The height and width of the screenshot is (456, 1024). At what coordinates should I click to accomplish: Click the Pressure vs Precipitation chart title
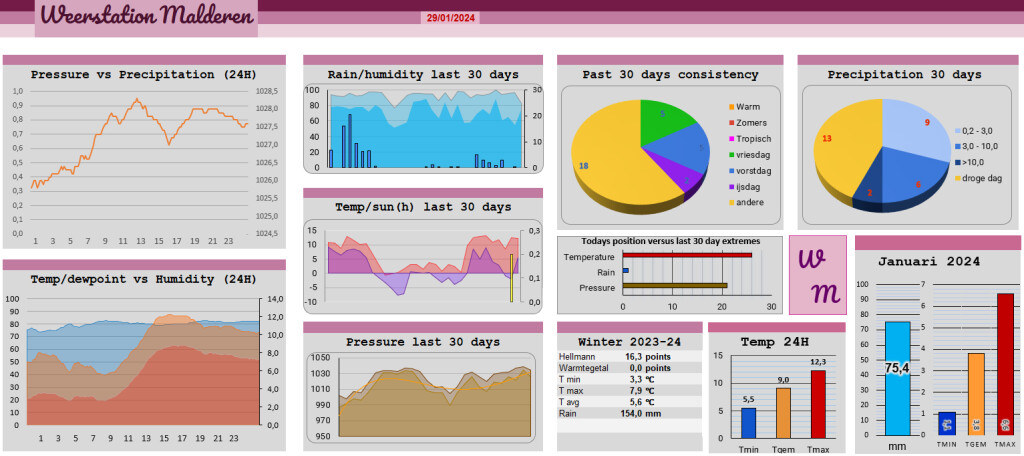(x=144, y=74)
